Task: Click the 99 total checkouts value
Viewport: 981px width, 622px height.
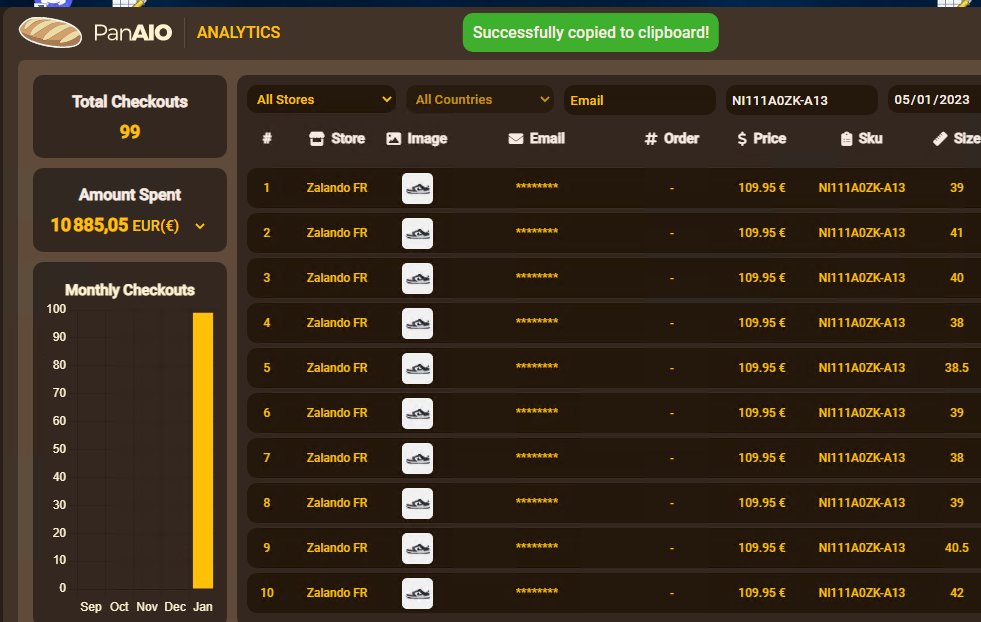Action: click(x=130, y=132)
